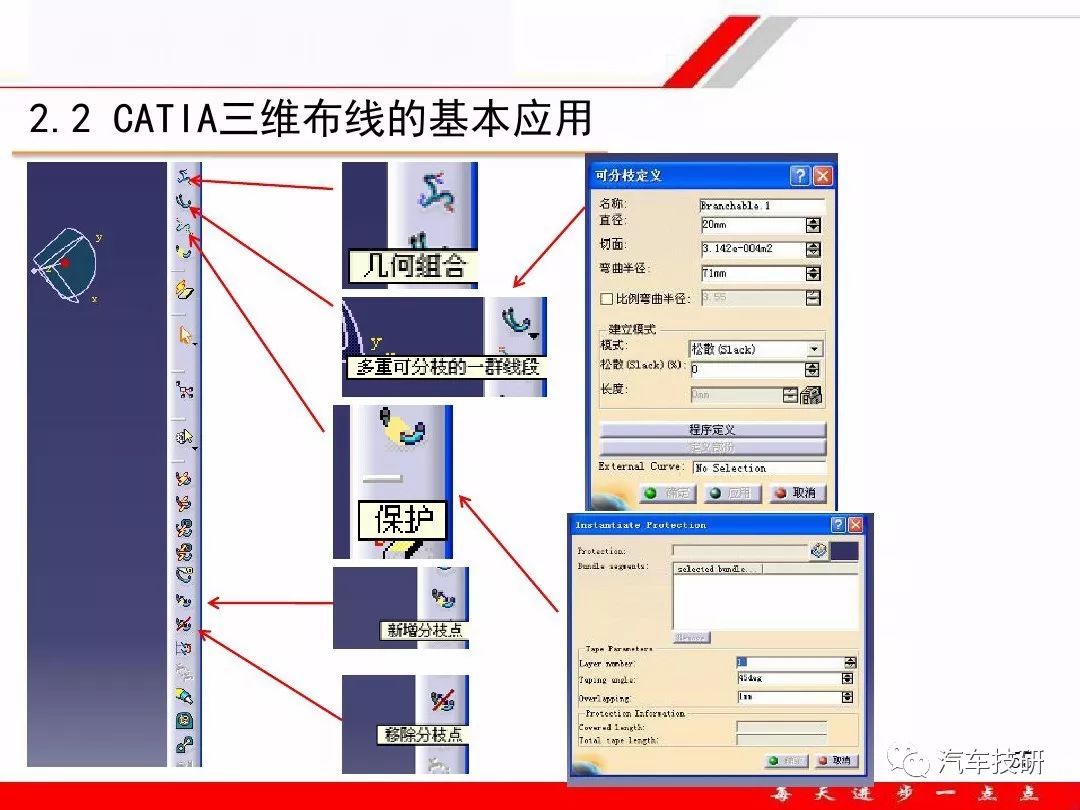1080x810 pixels.
Task: Click inside the empty Bundle segments list area
Action: 766,602
